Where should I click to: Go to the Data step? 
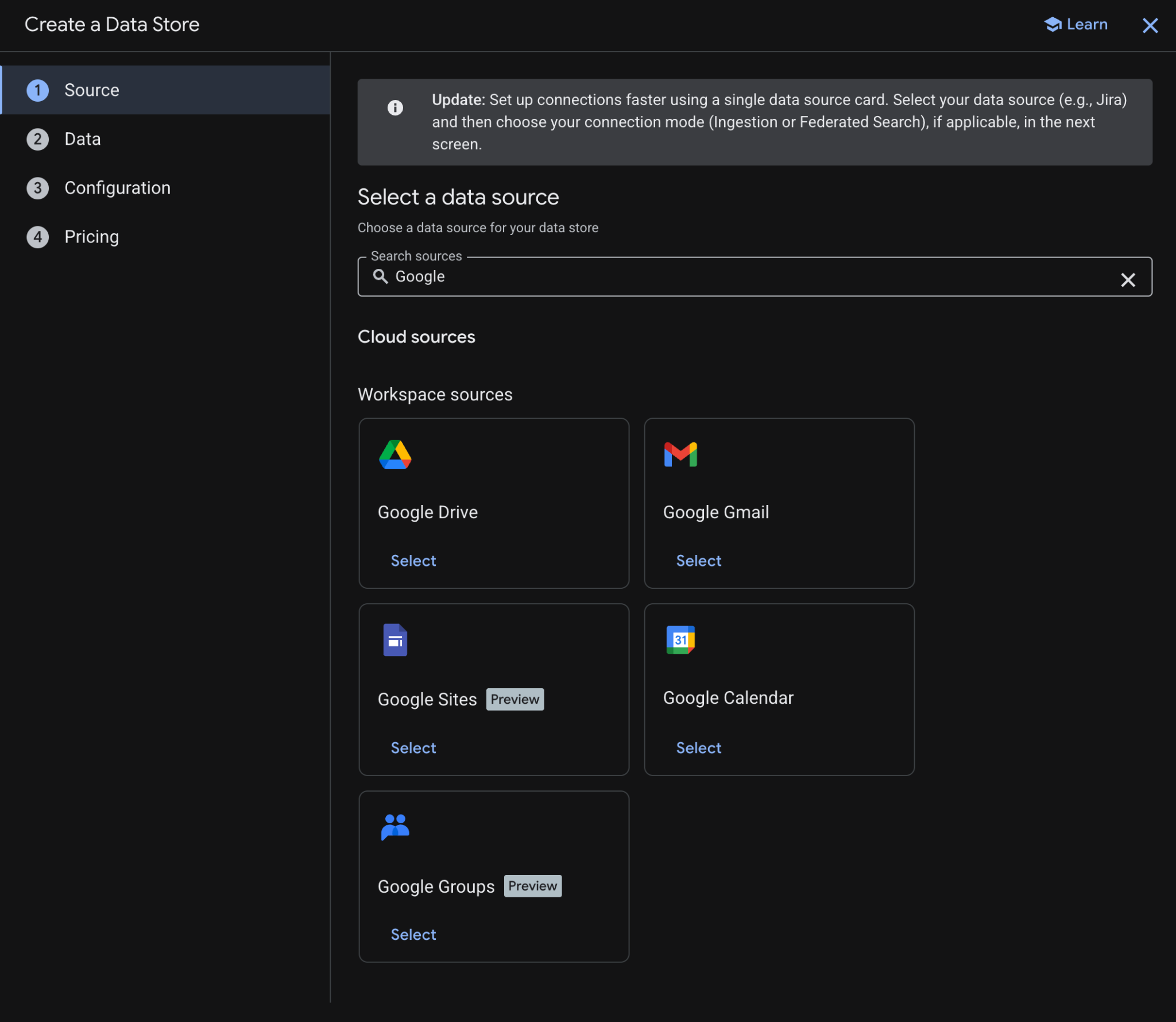[x=83, y=139]
